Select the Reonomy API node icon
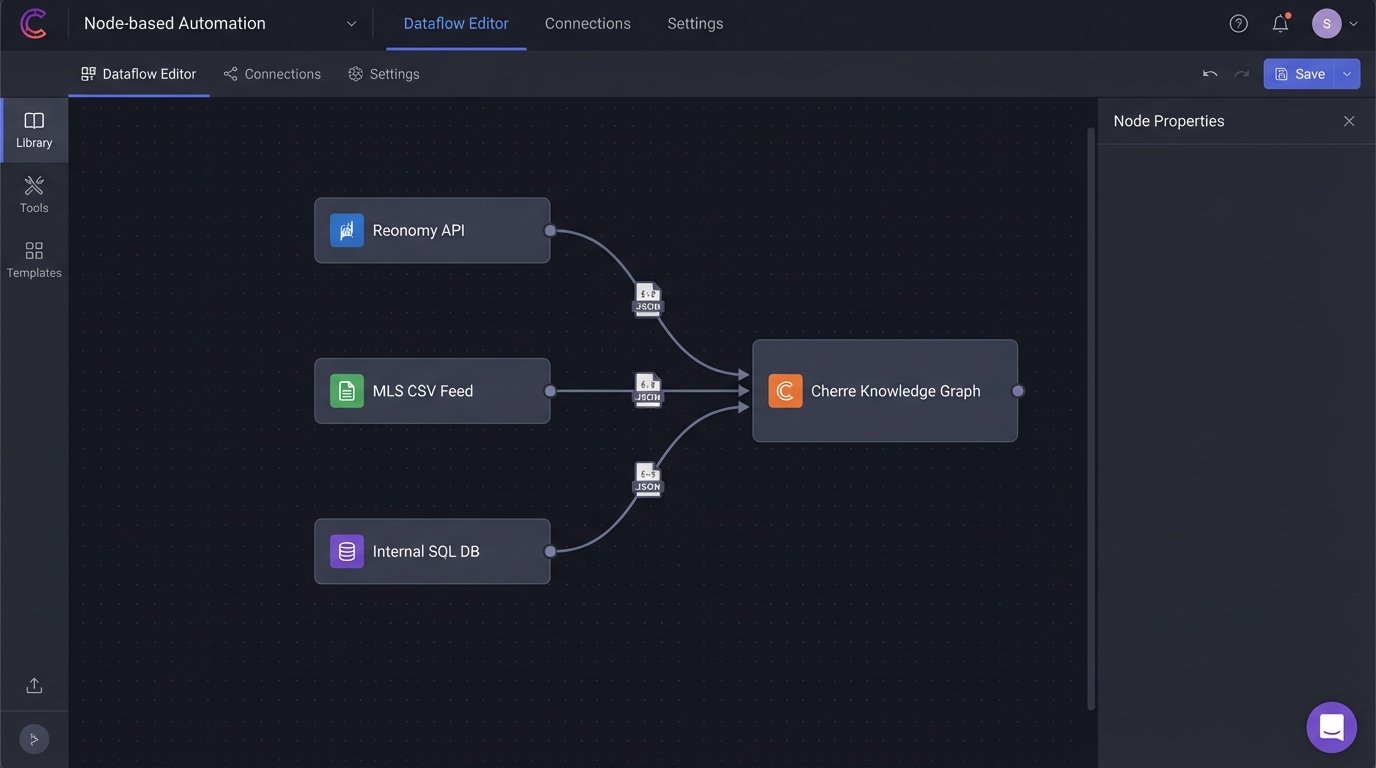 click(345, 229)
